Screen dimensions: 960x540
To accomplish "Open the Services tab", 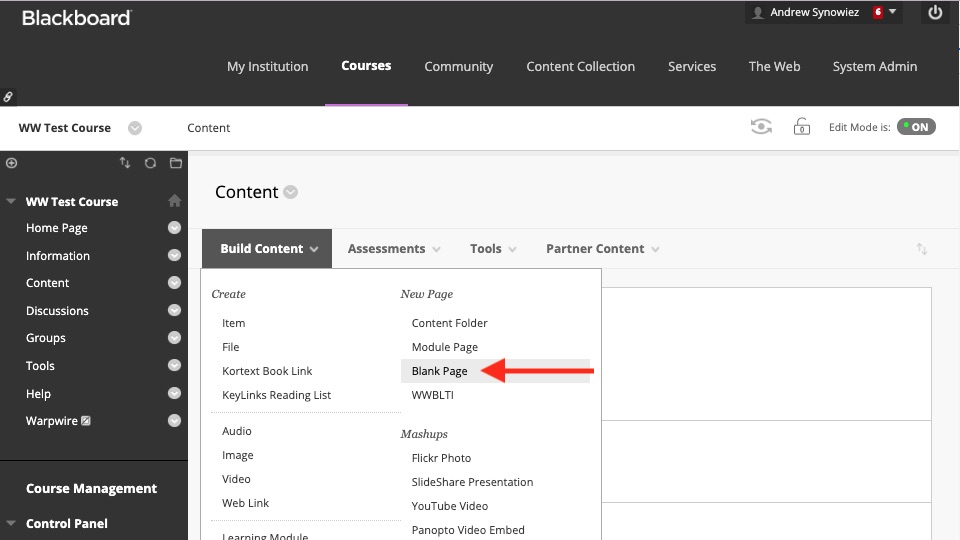I will (692, 66).
